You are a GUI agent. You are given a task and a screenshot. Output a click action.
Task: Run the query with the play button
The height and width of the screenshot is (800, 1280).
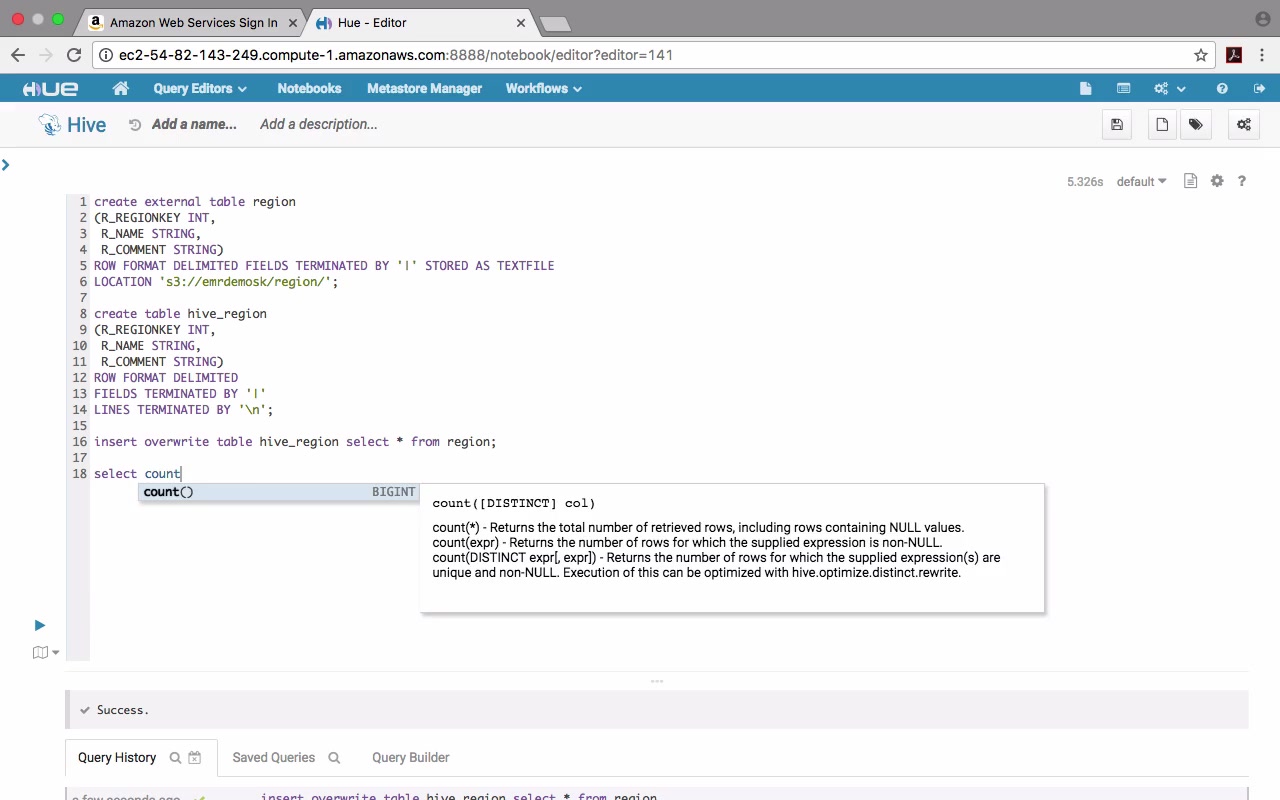coord(40,625)
